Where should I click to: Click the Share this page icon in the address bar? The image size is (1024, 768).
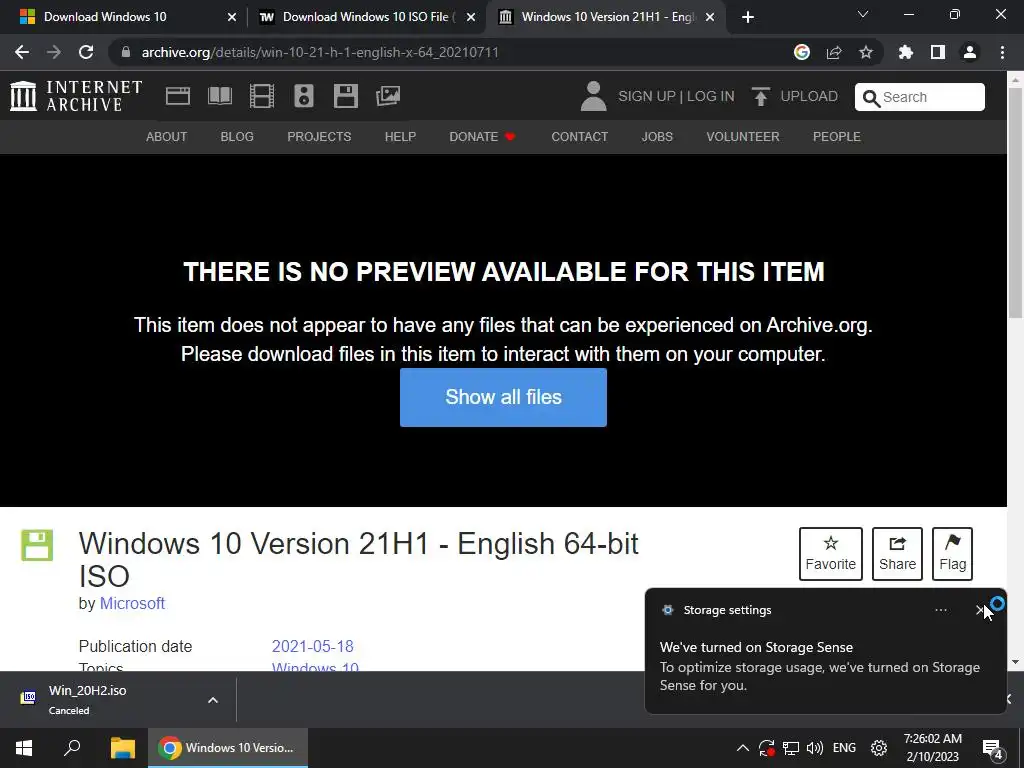[834, 52]
